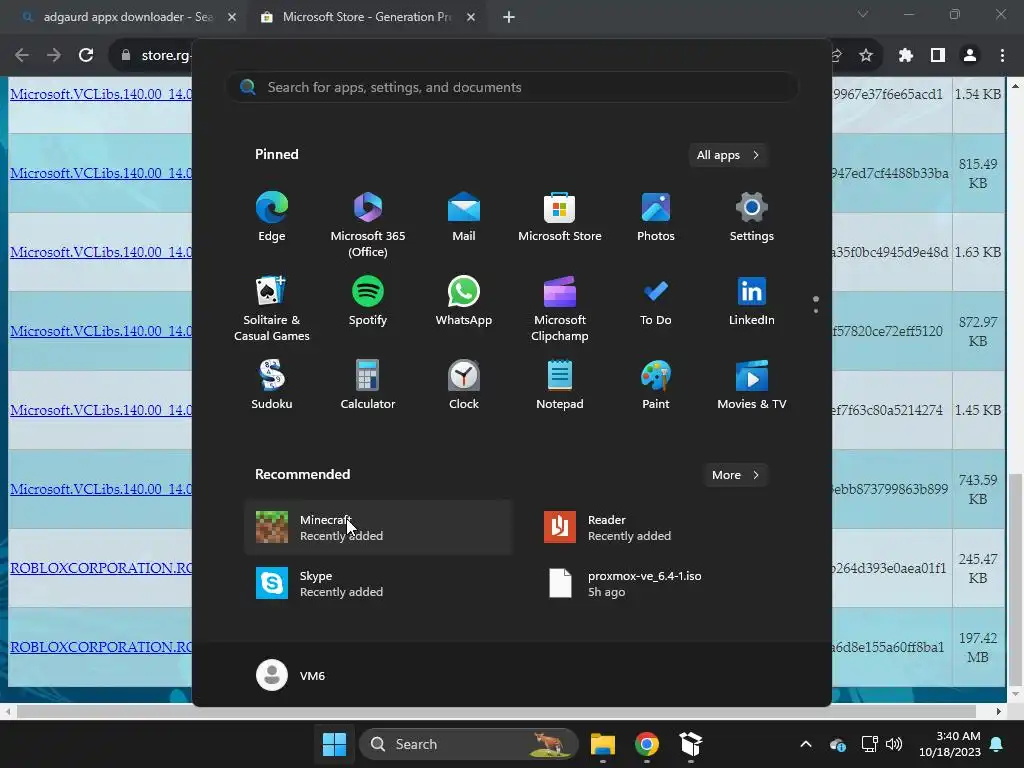Click the horizontal scrollbar thumb of page
Screen dimensions: 1024x768
pyautogui.click(x=496, y=711)
